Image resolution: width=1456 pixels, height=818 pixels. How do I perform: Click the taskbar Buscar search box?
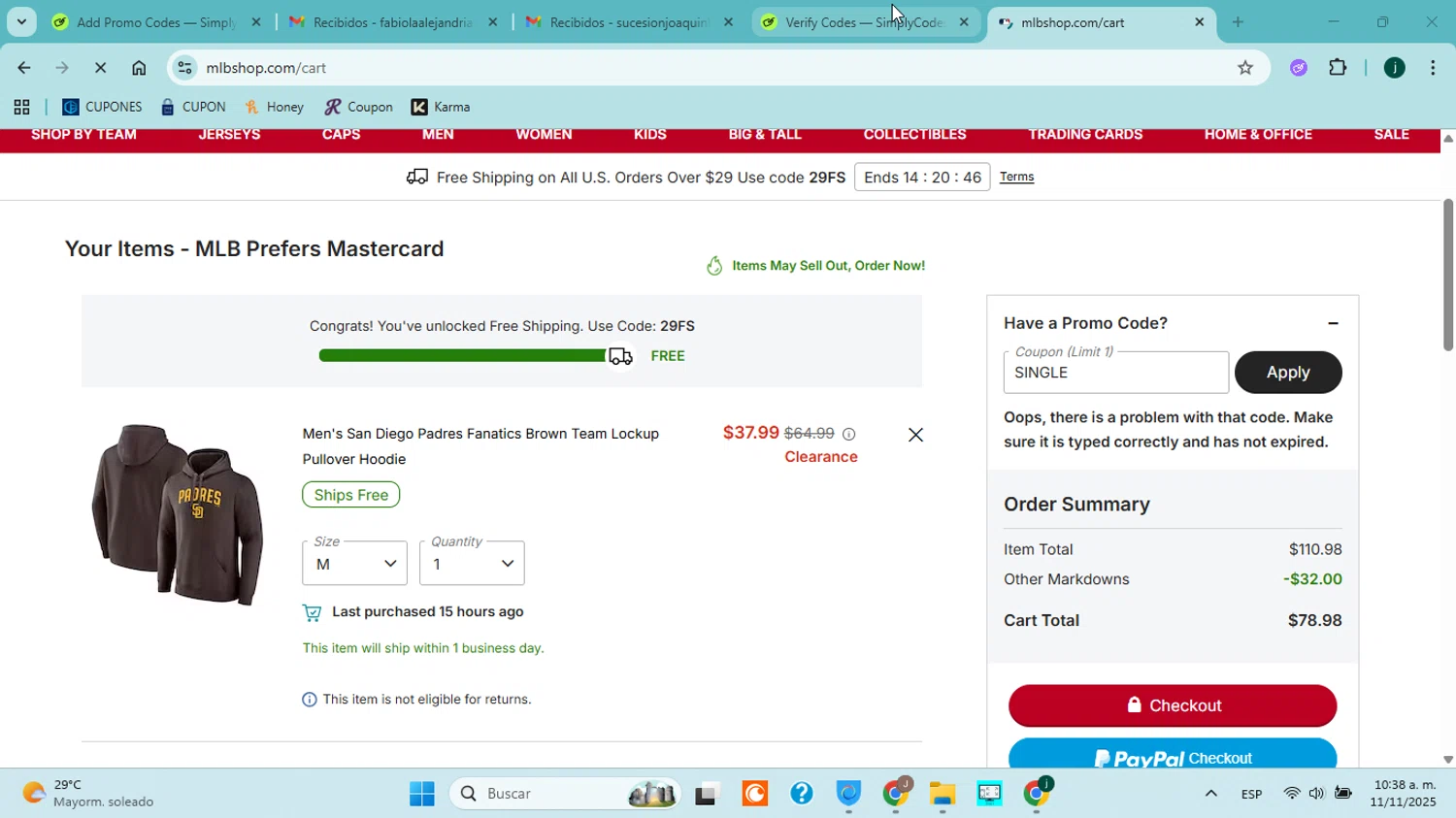(x=566, y=794)
